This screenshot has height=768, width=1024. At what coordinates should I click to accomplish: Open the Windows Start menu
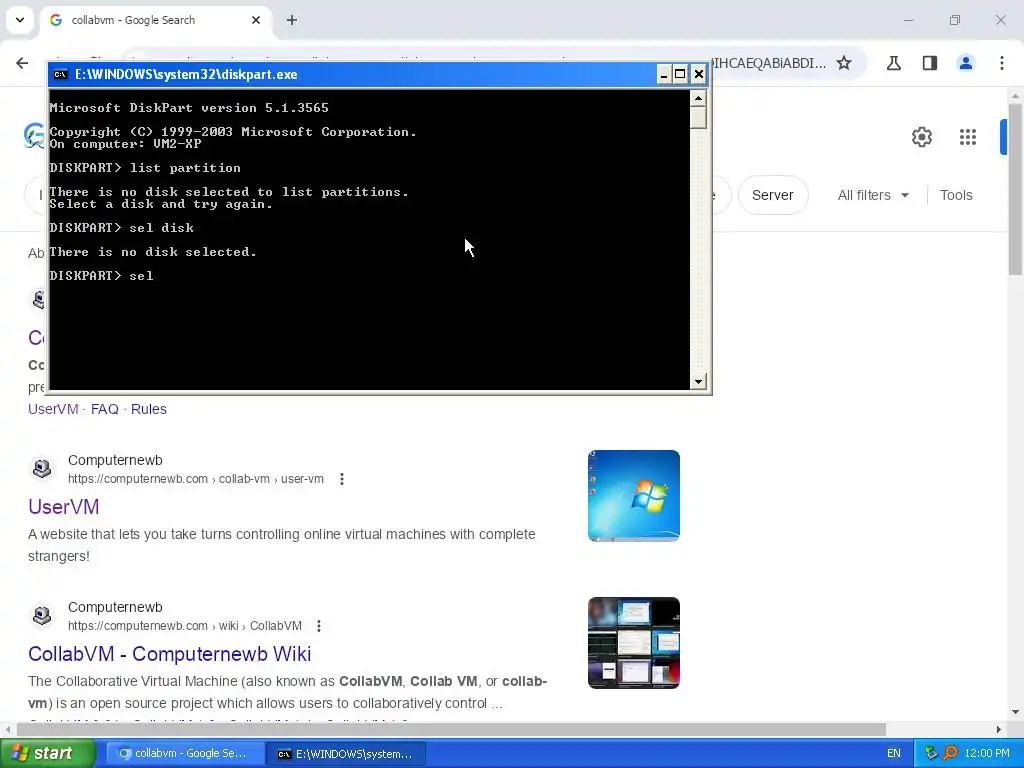47,754
